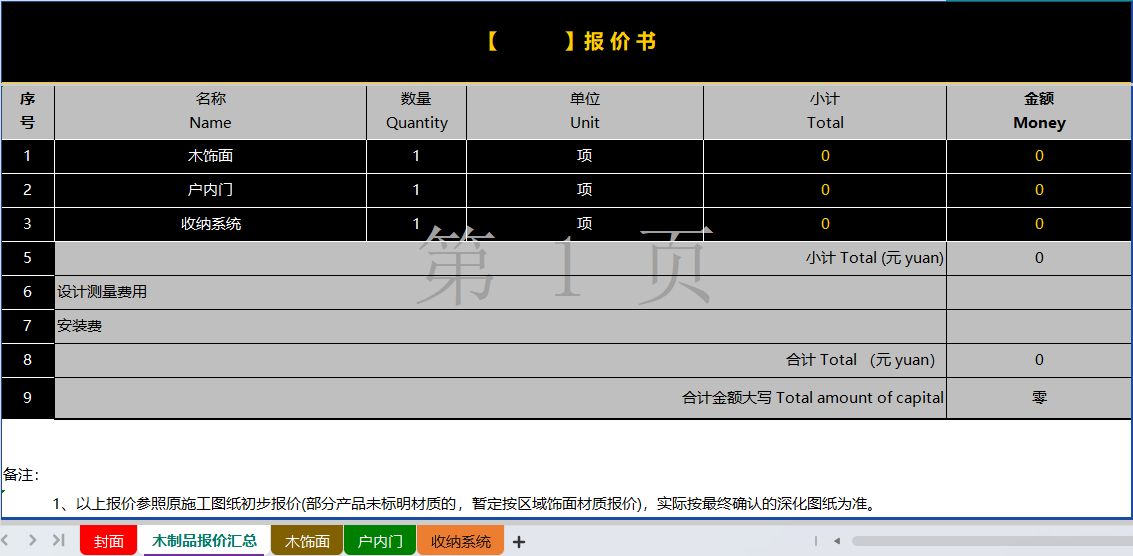The height and width of the screenshot is (556, 1133).
Task: Click the 名称 Name header cell
Action: [x=210, y=111]
